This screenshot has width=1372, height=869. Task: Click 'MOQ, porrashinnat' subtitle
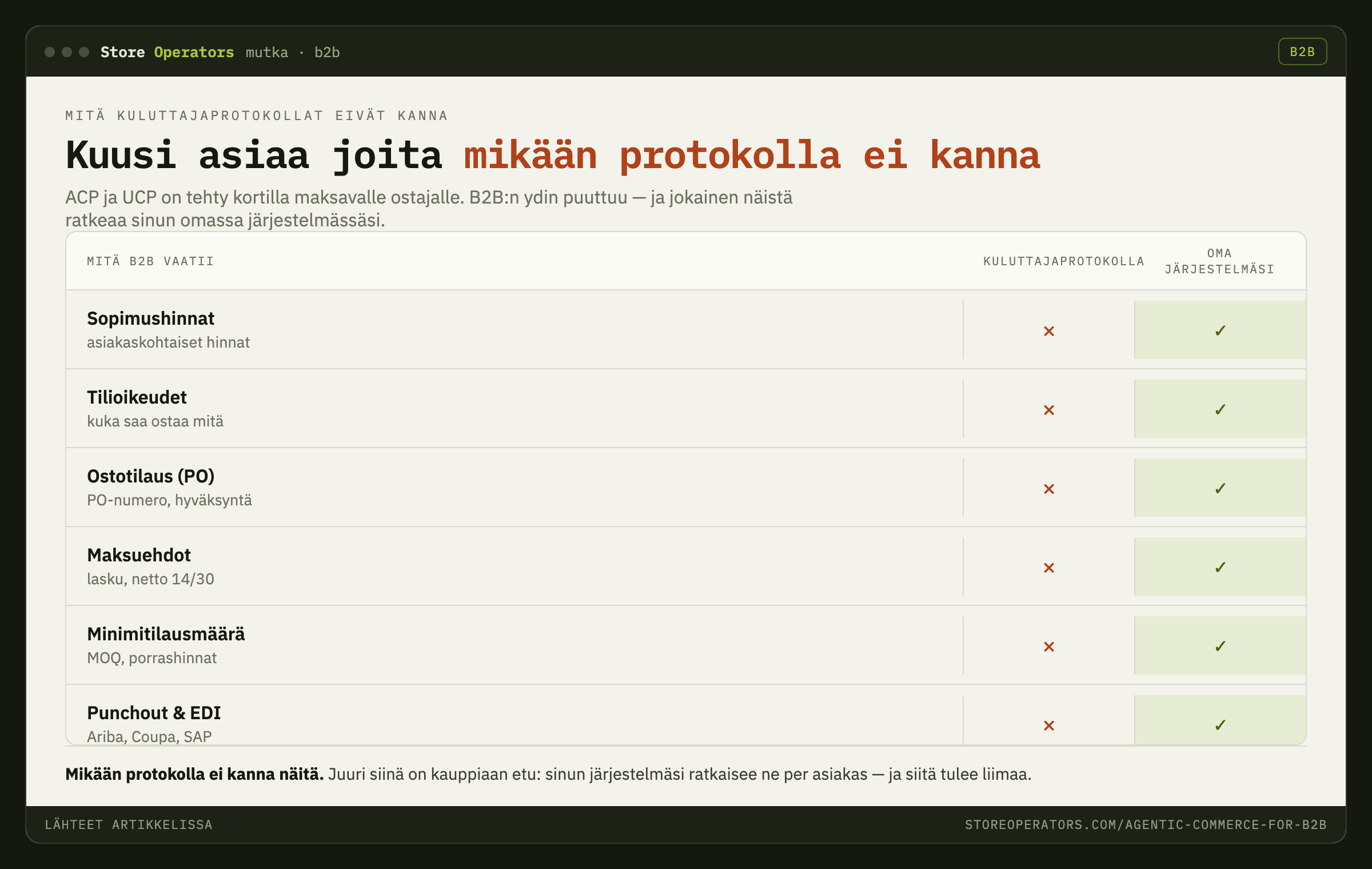point(151,658)
